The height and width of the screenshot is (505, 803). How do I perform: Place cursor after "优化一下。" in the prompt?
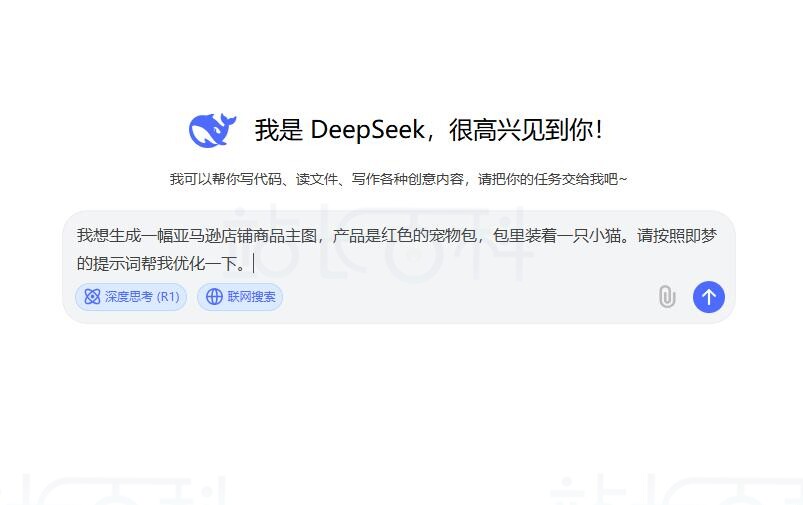click(250, 264)
